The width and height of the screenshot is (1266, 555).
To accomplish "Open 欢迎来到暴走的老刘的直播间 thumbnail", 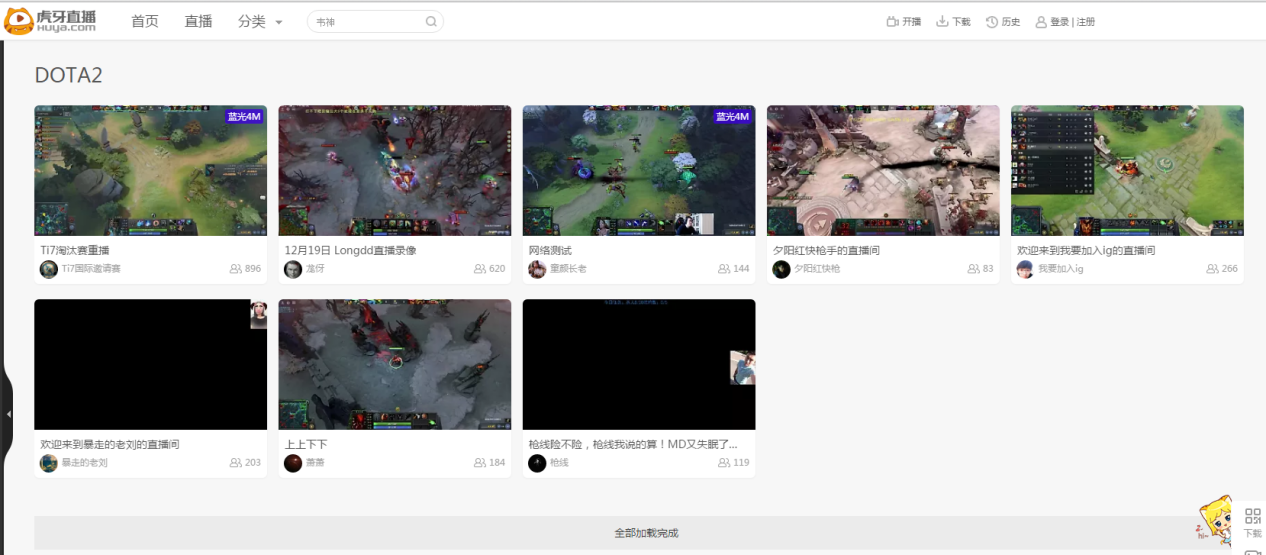I will [x=150, y=364].
